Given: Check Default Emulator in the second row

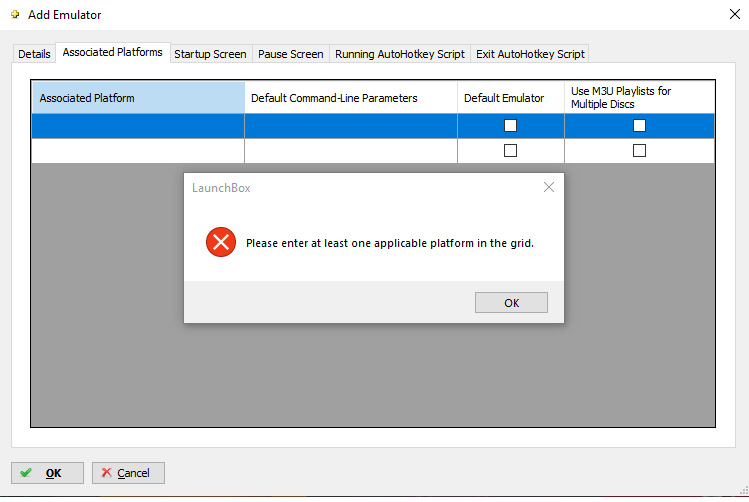Looking at the screenshot, I should click(x=510, y=150).
